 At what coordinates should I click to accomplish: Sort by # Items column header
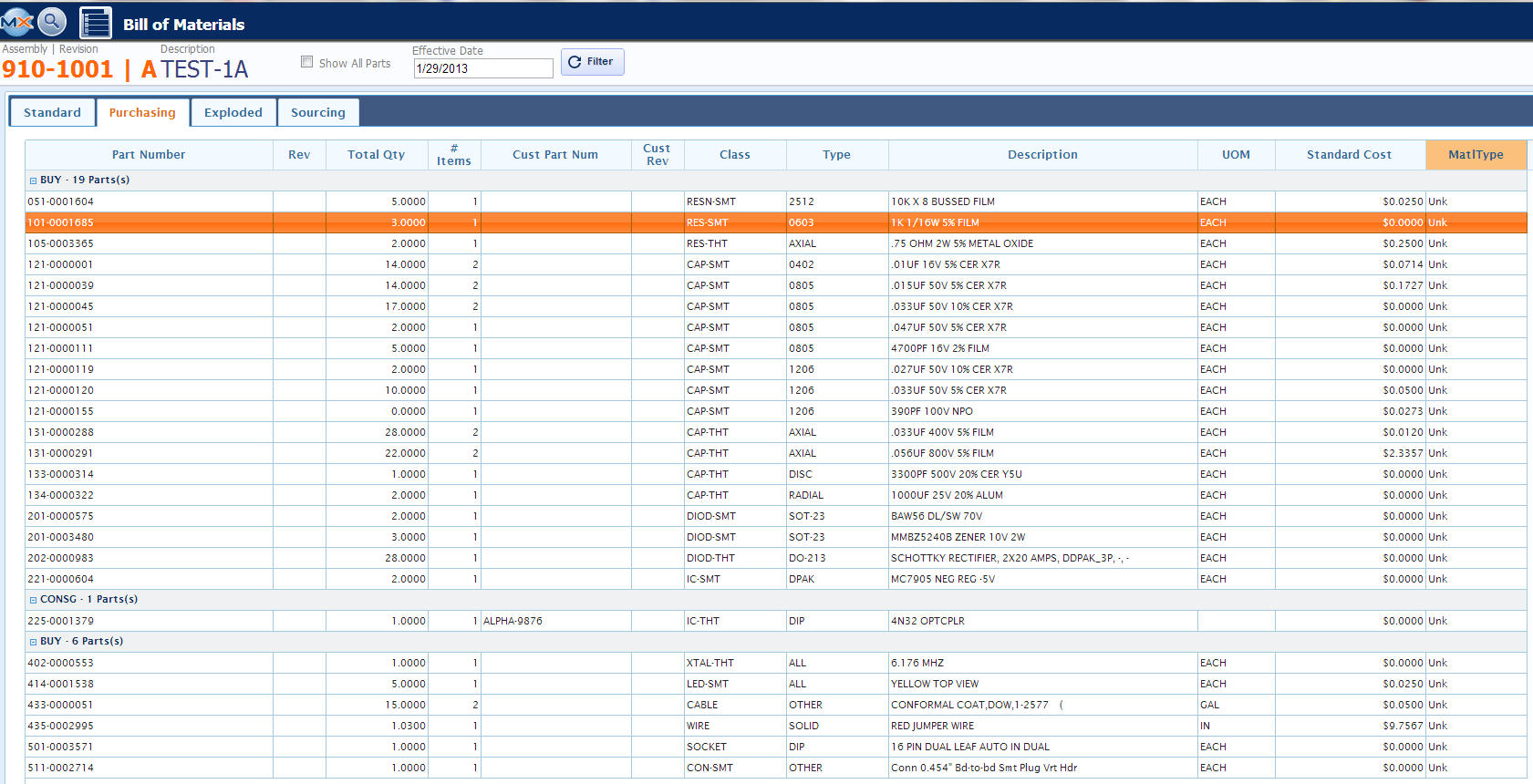click(454, 155)
